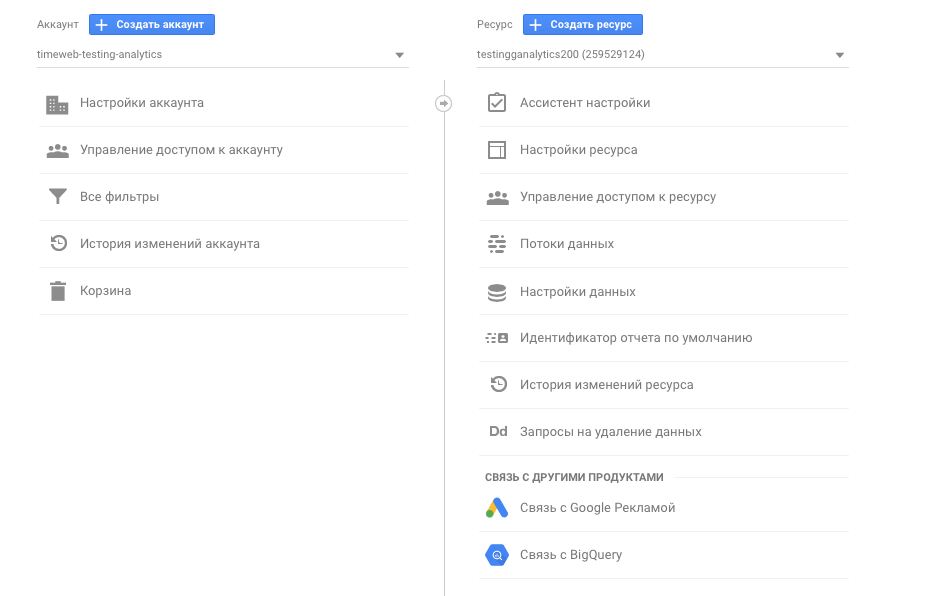
Task: Open the testingganalytics200 resource dropdown
Action: point(839,55)
